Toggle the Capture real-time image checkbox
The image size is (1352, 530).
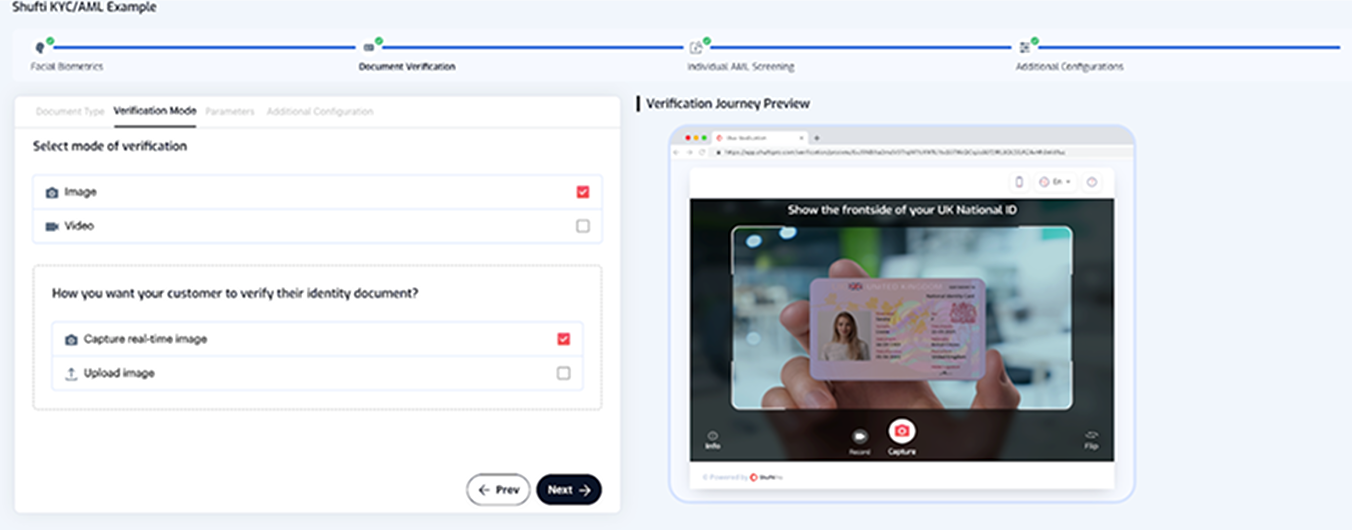(564, 339)
